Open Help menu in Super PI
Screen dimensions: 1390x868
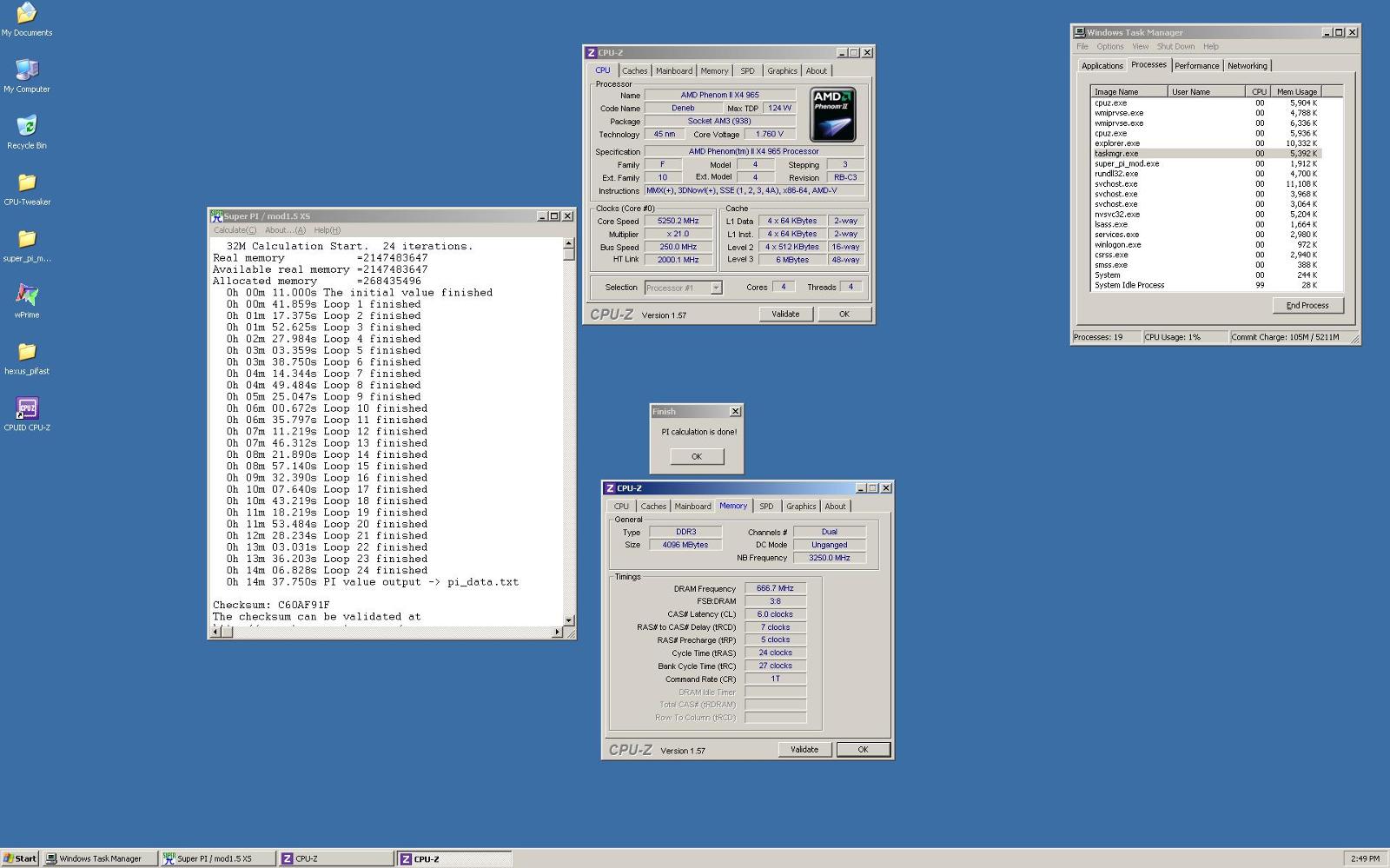pos(328,230)
